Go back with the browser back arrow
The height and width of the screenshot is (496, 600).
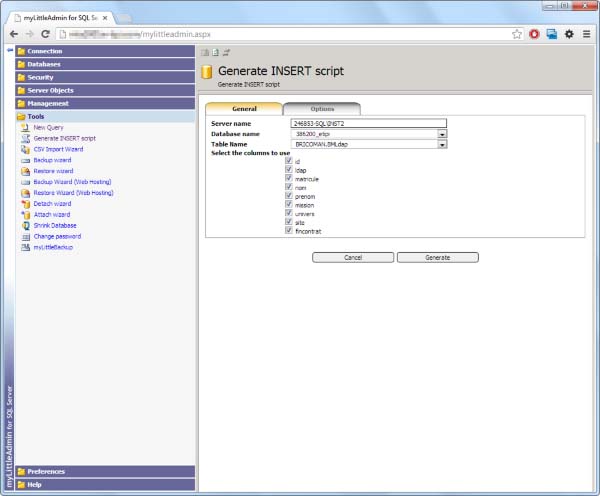14,34
